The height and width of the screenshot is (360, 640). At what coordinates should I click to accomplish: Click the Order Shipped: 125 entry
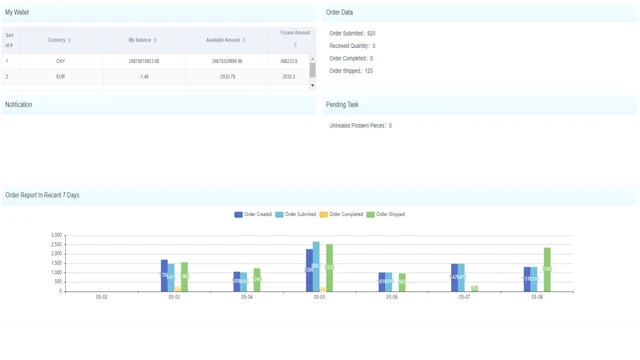351,71
